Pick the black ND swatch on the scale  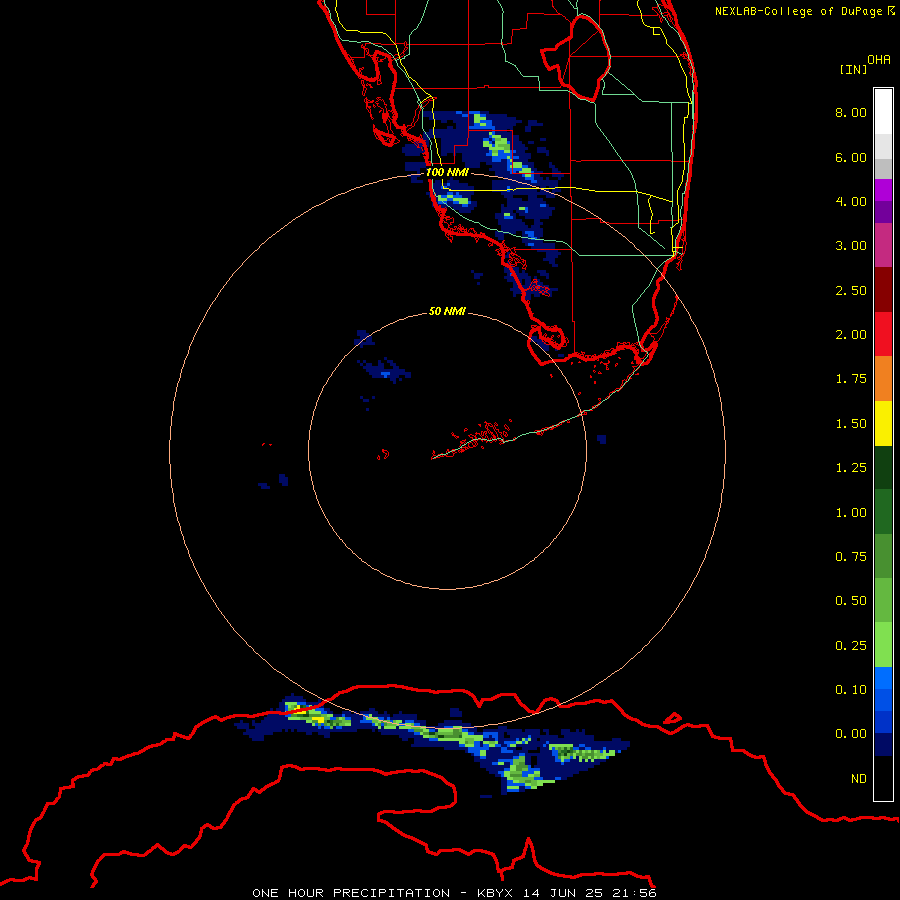coord(883,778)
